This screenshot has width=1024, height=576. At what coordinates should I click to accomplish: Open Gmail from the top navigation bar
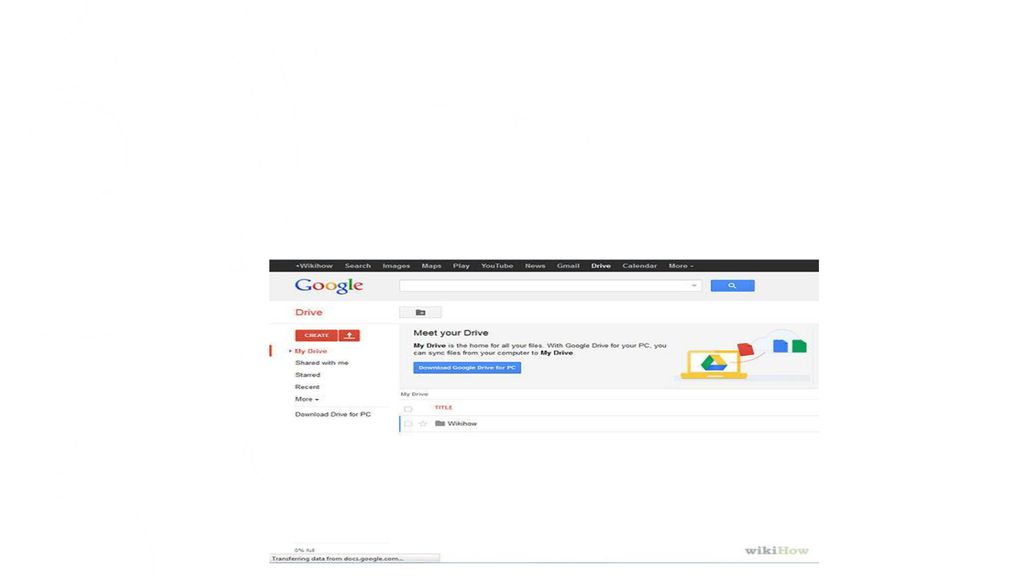coord(568,266)
